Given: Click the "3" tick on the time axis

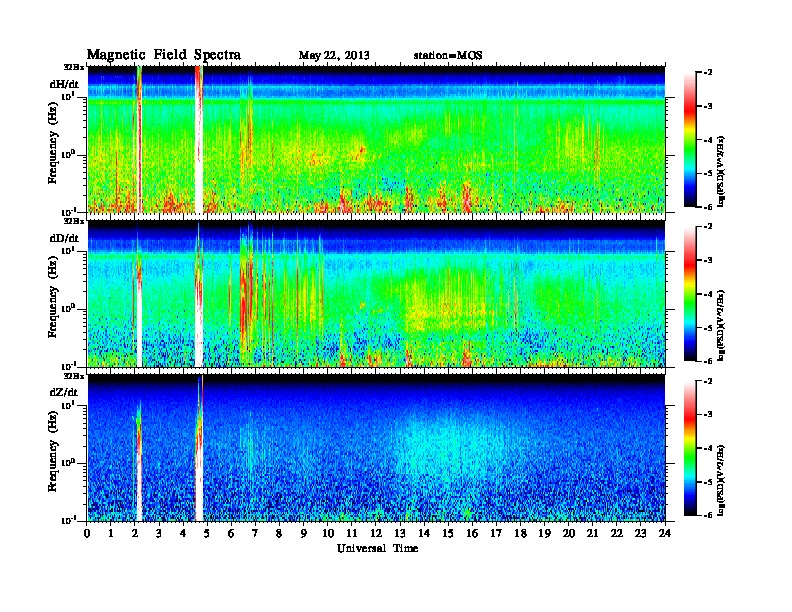Looking at the screenshot, I should tap(159, 534).
